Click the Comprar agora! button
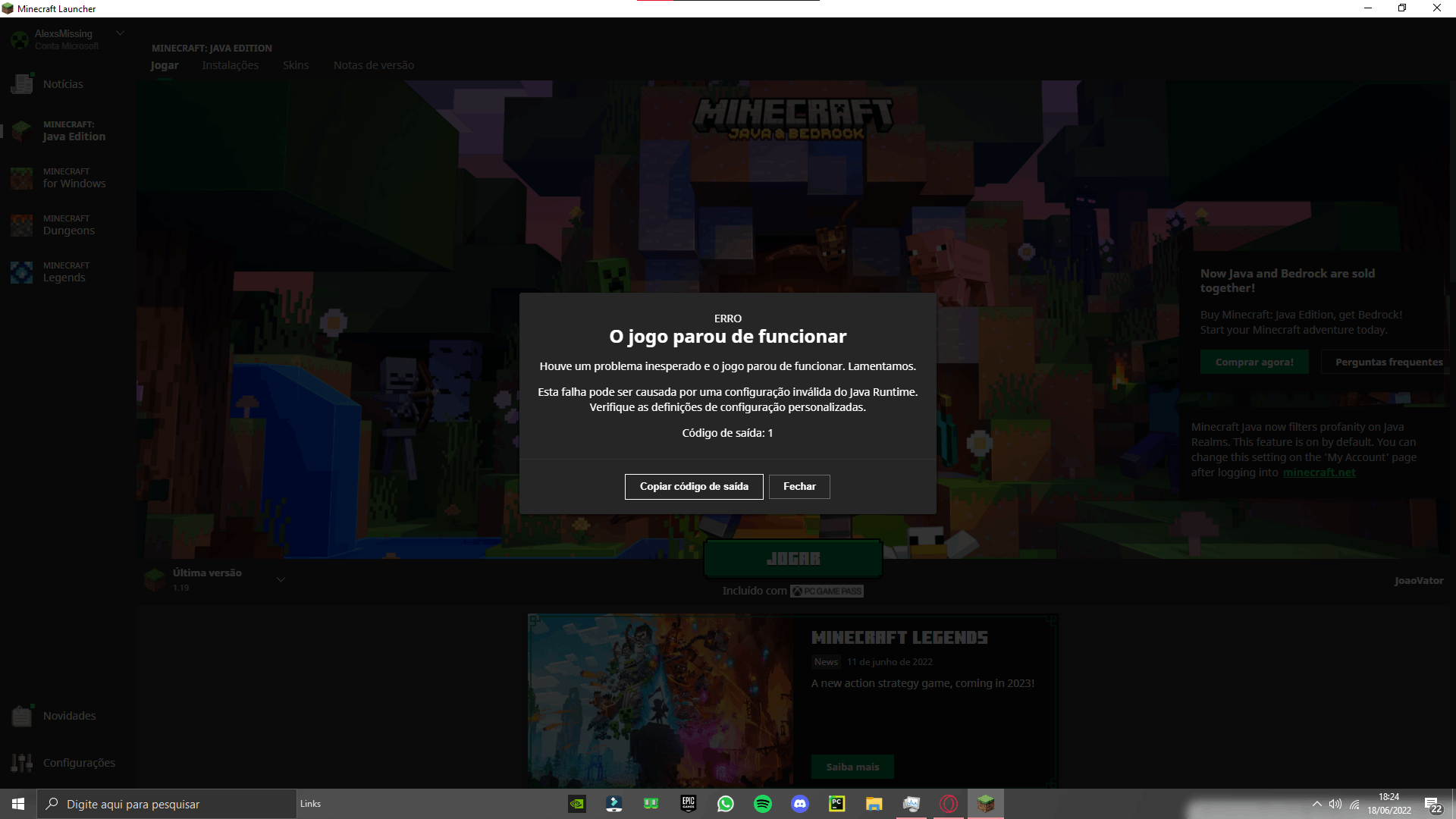Image resolution: width=1456 pixels, height=819 pixels. pos(1254,362)
